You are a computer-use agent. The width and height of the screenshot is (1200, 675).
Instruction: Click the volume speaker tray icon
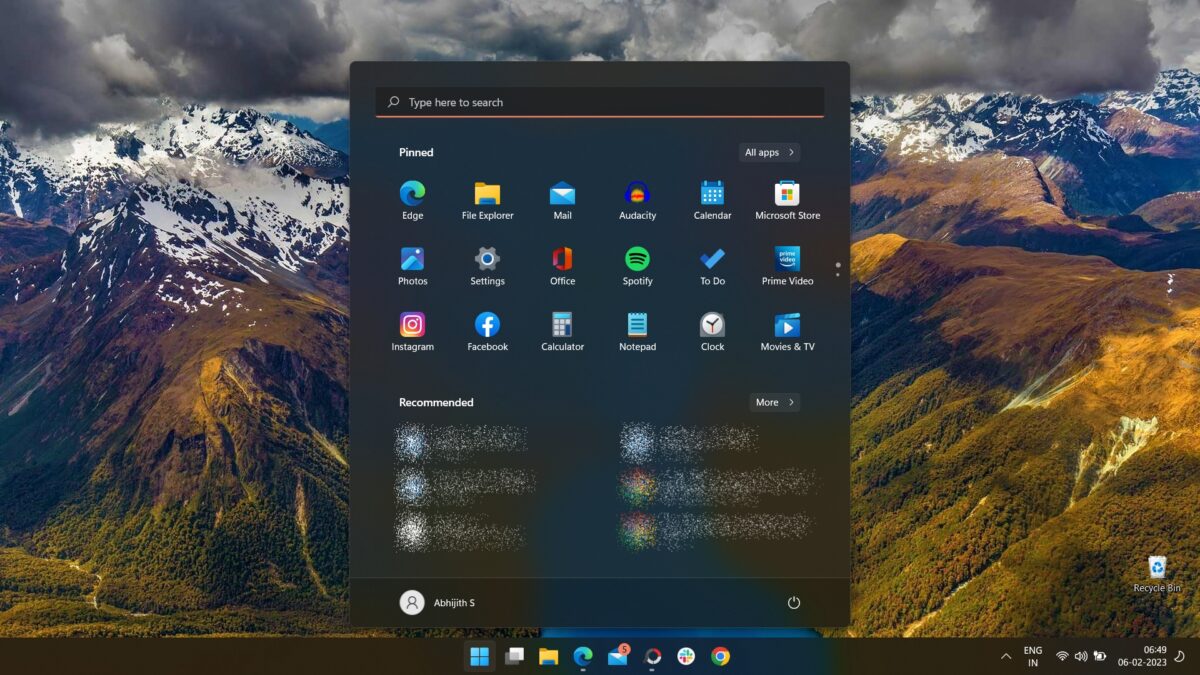coord(1081,656)
